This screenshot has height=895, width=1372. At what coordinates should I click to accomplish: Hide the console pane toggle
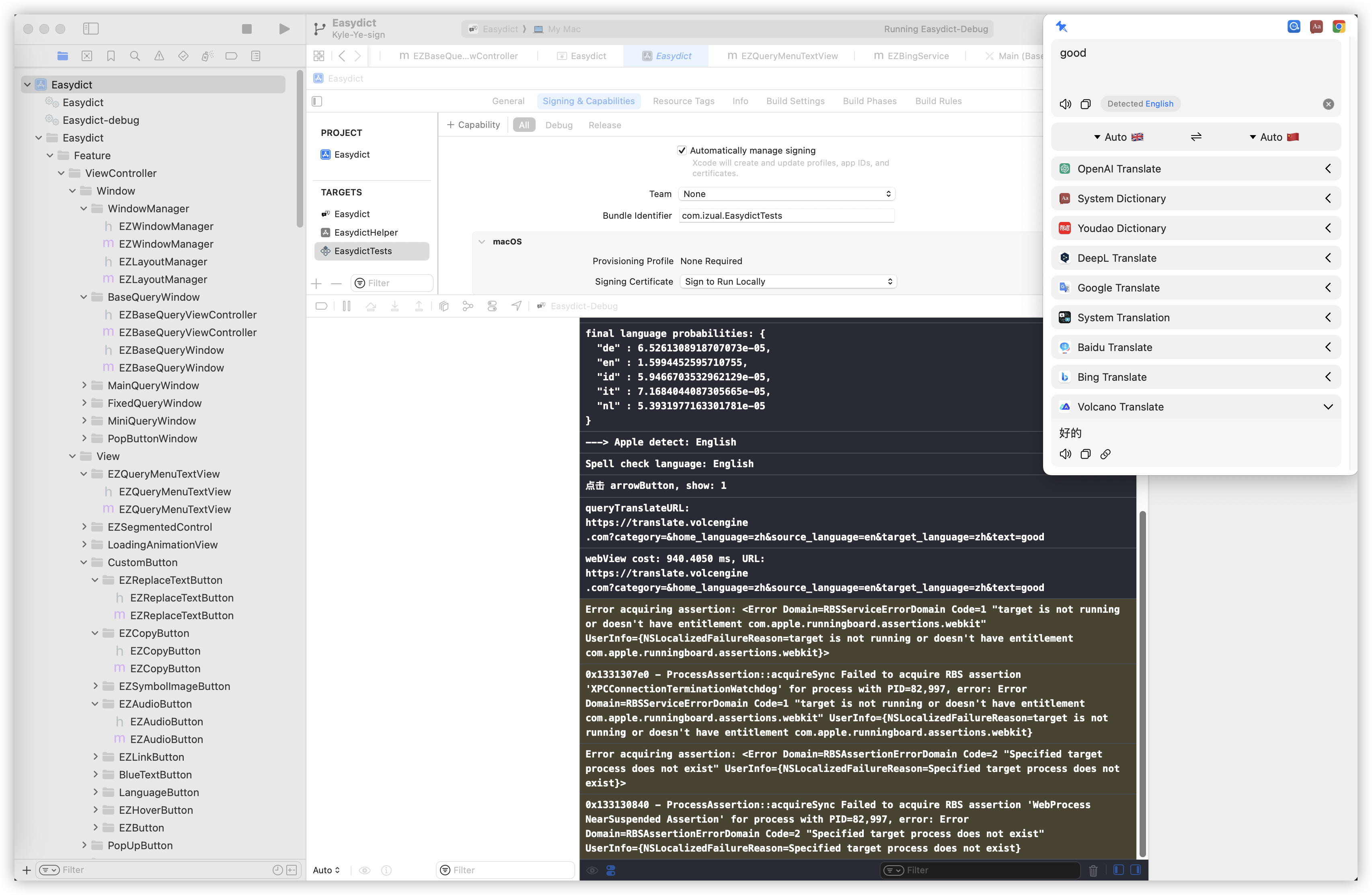[1136, 870]
